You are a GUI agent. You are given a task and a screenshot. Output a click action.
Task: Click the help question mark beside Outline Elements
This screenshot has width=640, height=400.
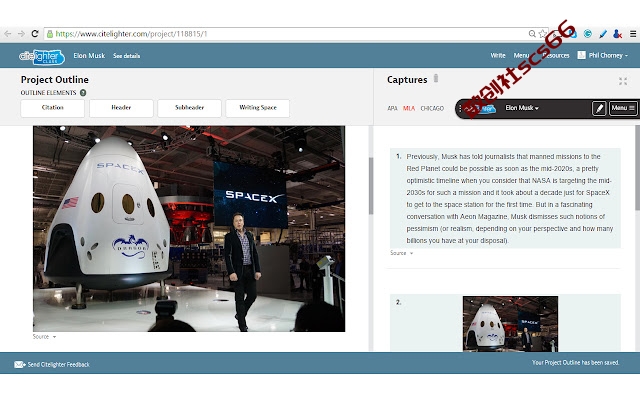coord(83,93)
